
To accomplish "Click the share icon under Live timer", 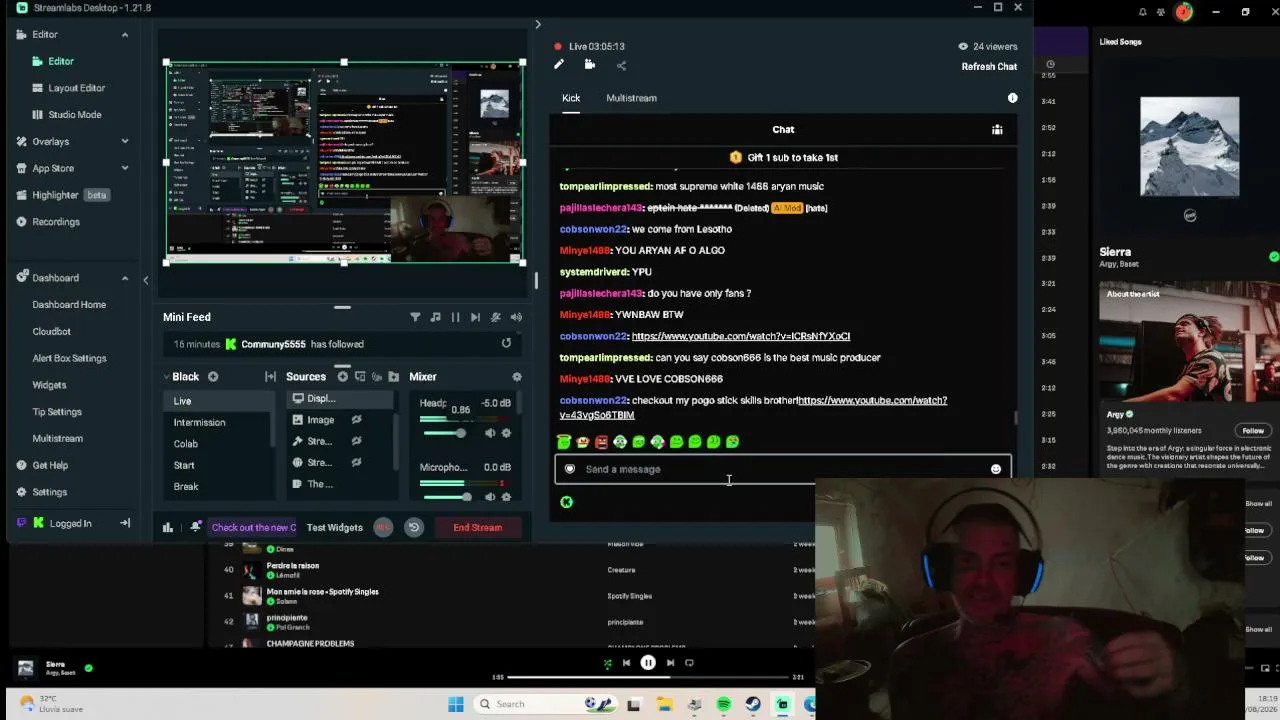I will 621,66.
